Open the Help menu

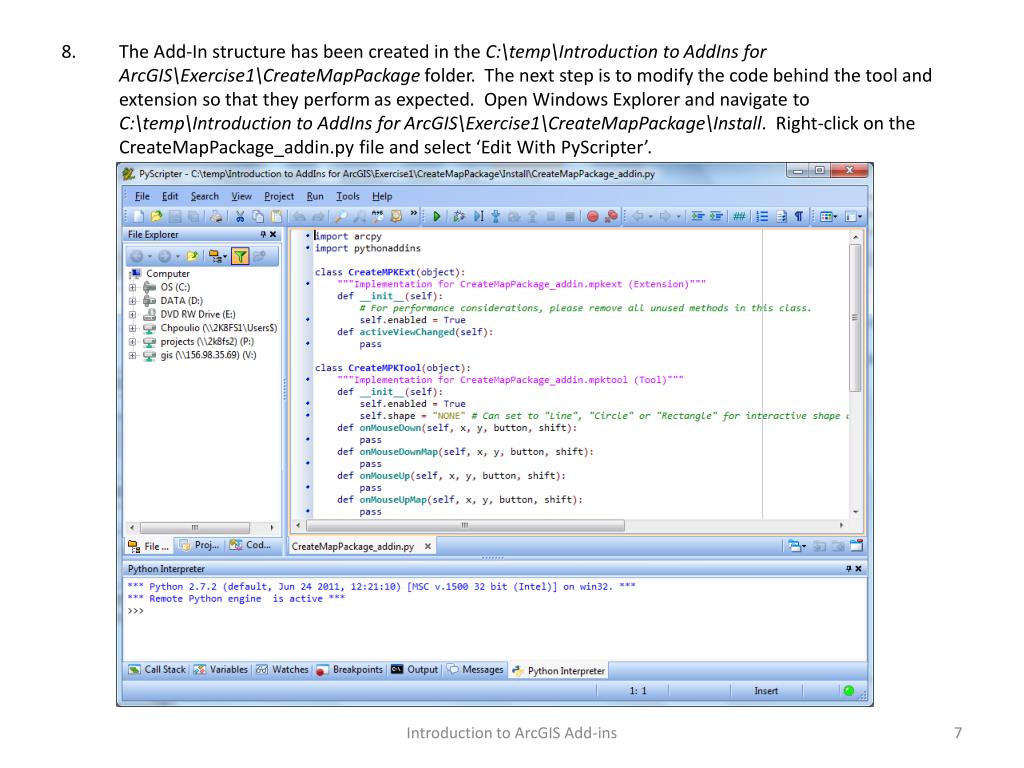382,196
